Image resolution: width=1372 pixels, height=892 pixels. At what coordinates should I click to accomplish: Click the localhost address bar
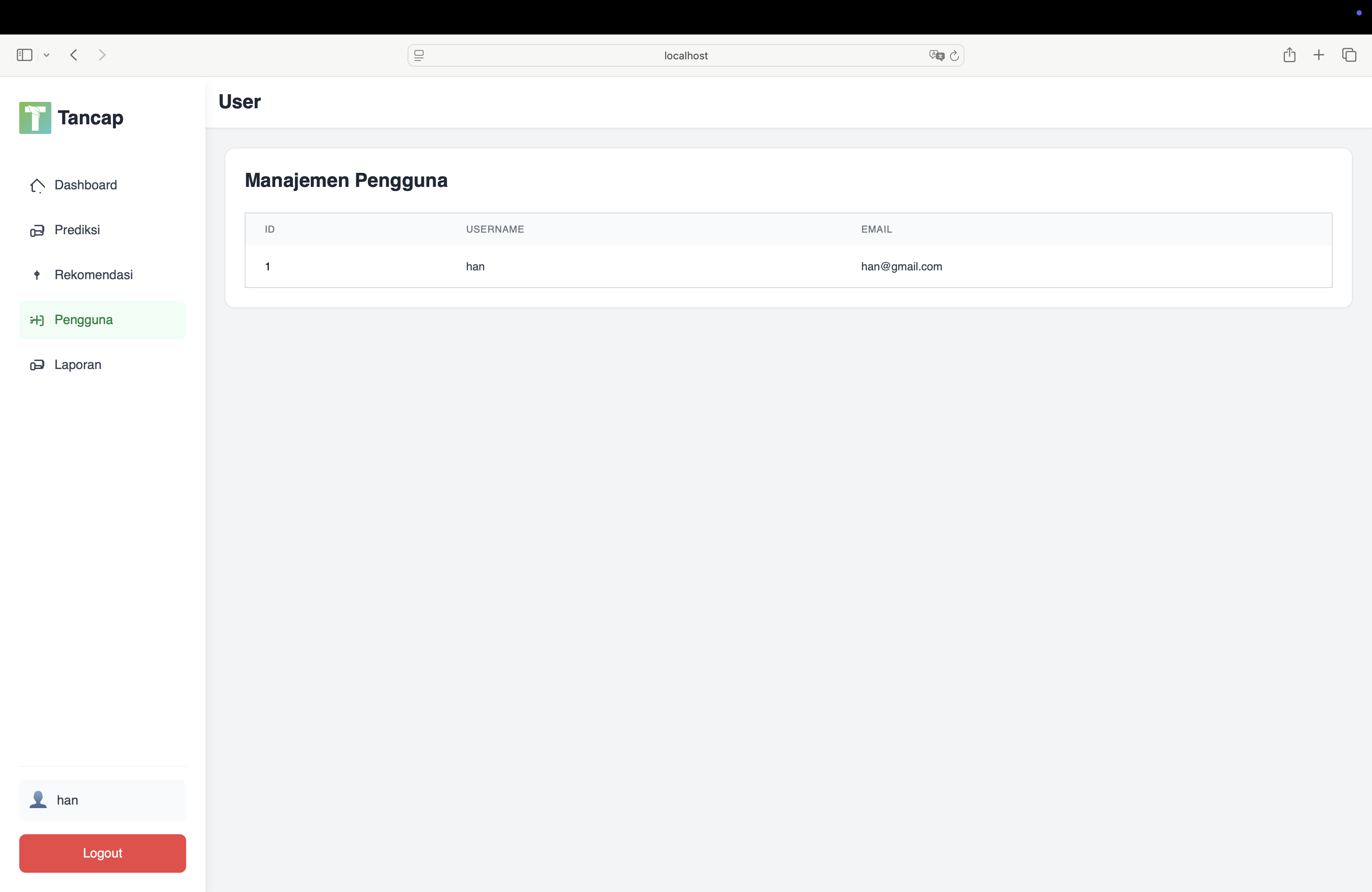tap(686, 55)
